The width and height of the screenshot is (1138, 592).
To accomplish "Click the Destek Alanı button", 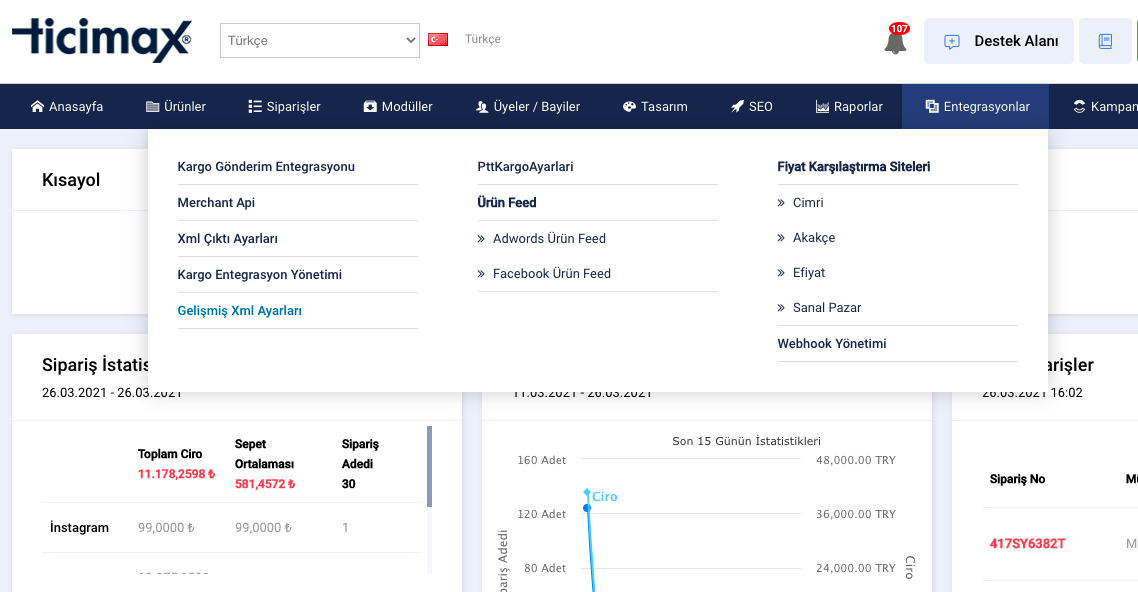I will coord(999,41).
